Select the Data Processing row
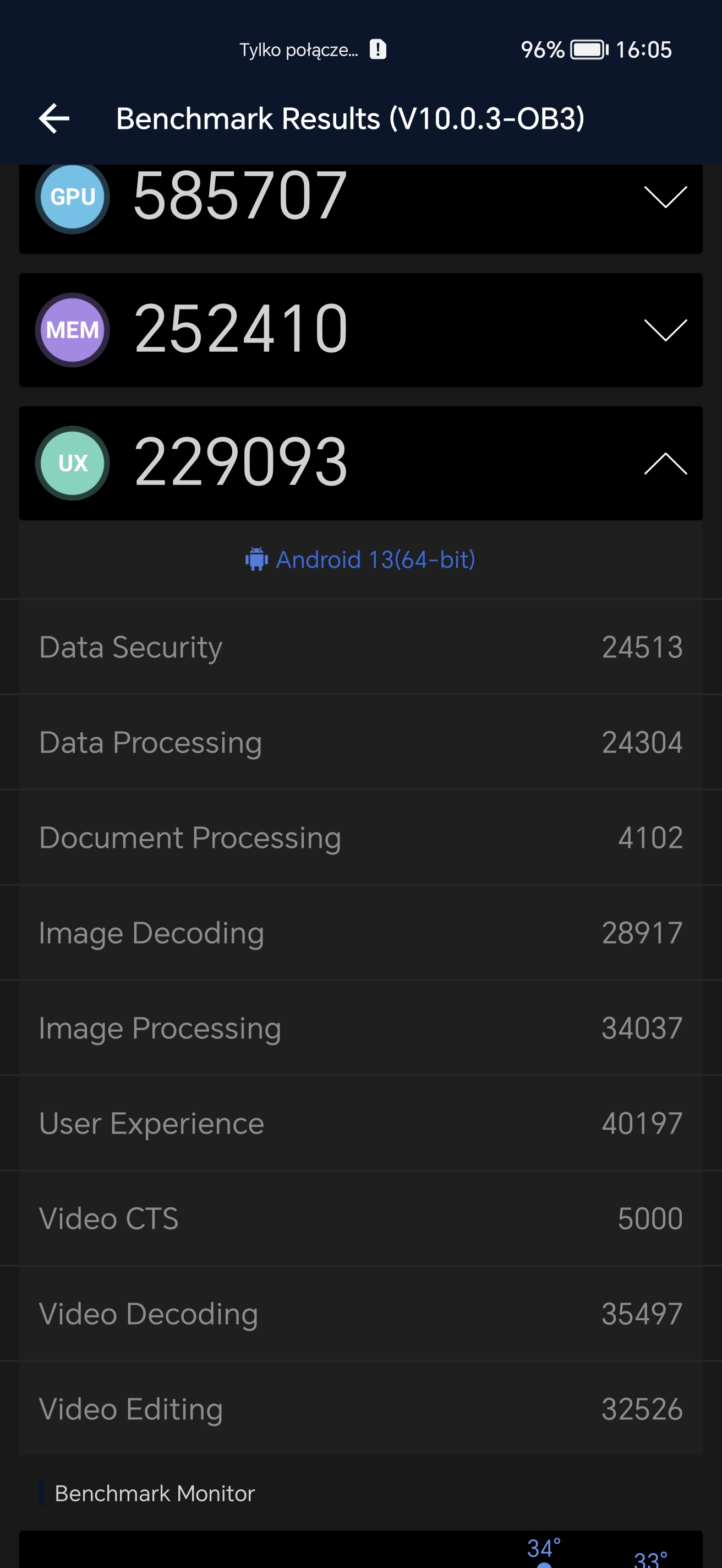The width and height of the screenshot is (722, 1568). tap(360, 743)
